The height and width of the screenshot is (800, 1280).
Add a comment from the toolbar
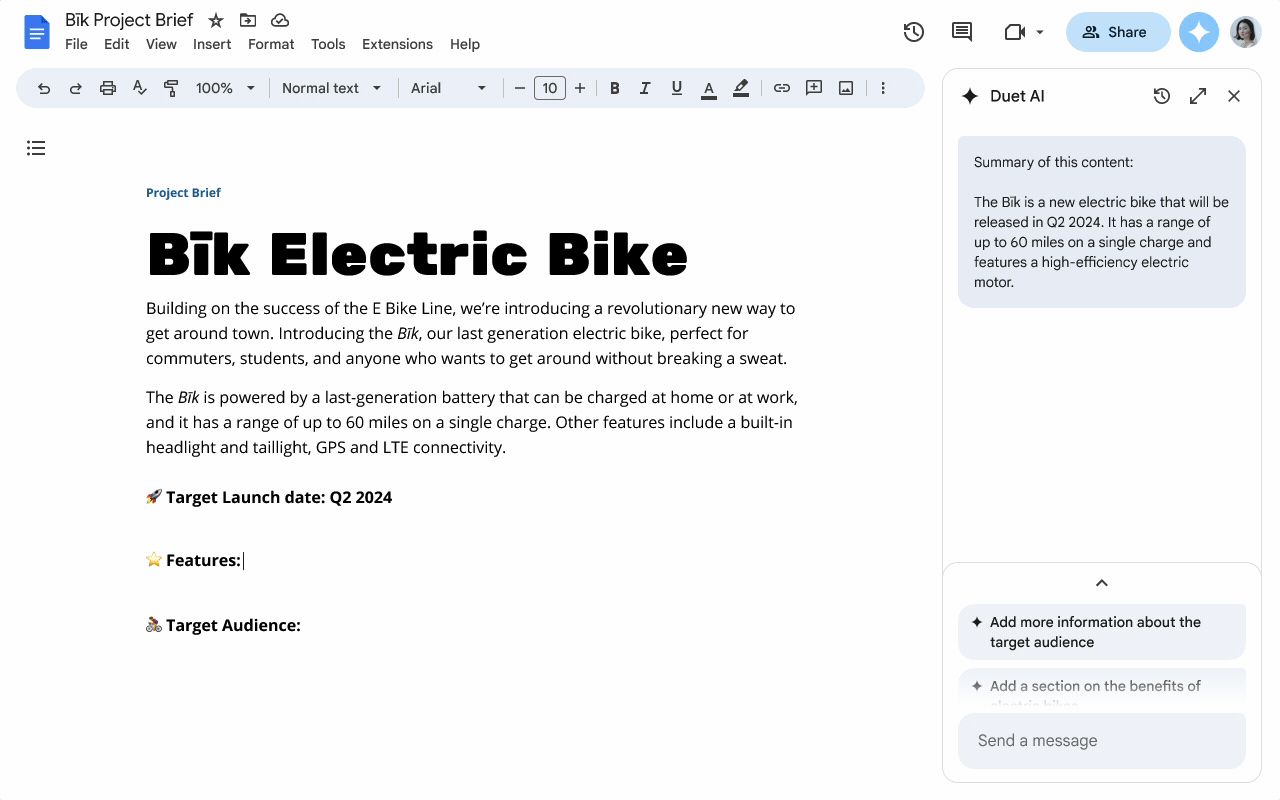click(813, 88)
